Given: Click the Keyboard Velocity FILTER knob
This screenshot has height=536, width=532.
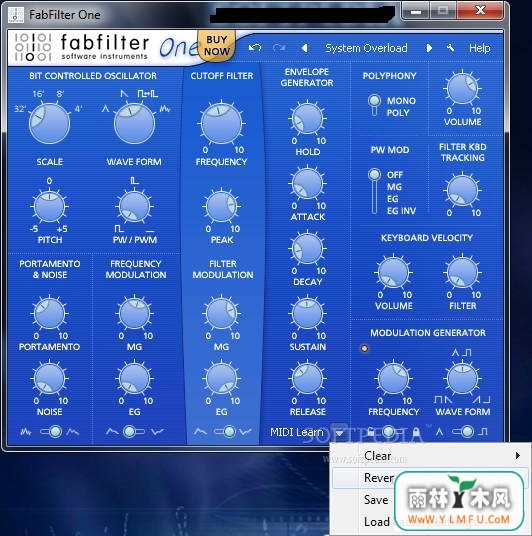Looking at the screenshot, I should pyautogui.click(x=463, y=273).
